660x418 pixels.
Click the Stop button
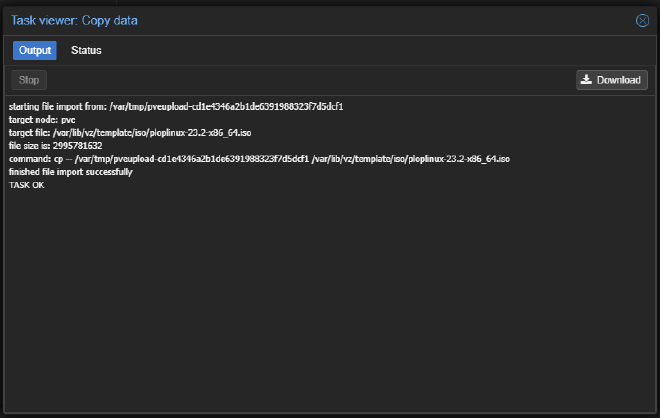(x=29, y=80)
